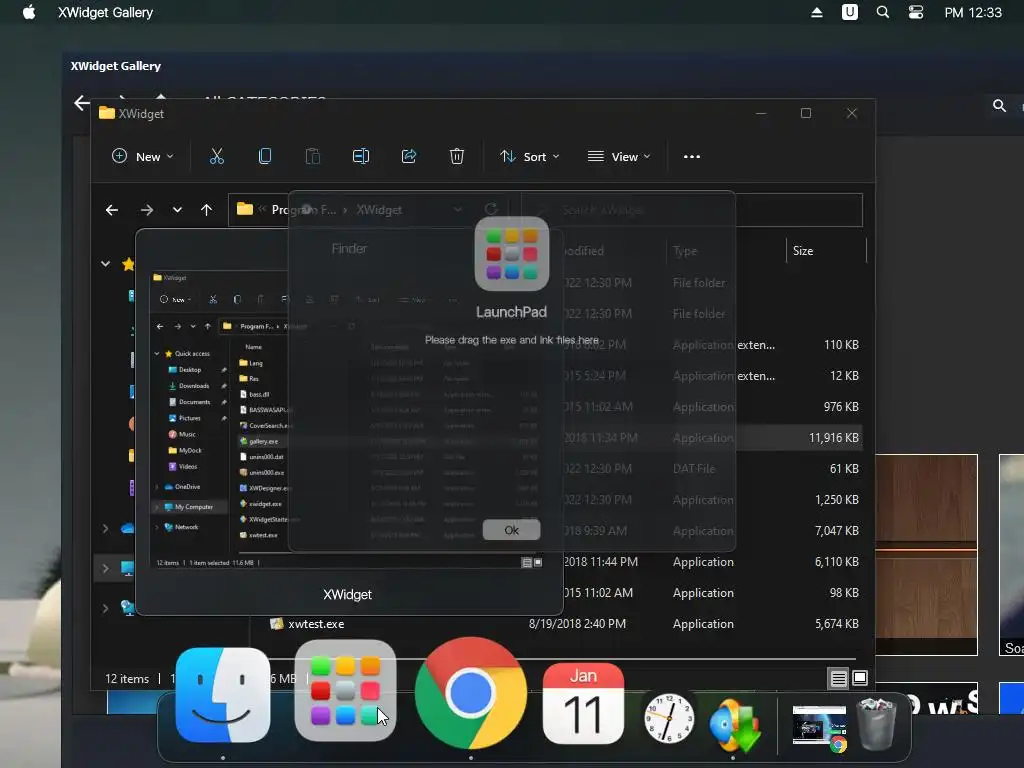Open the Sort dropdown

click(x=530, y=157)
